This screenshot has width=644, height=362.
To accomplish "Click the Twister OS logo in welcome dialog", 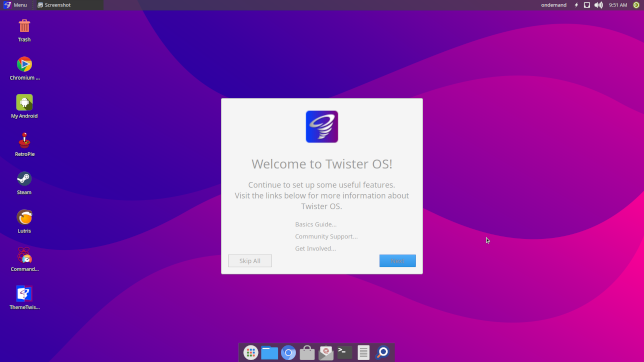I will (x=322, y=127).
